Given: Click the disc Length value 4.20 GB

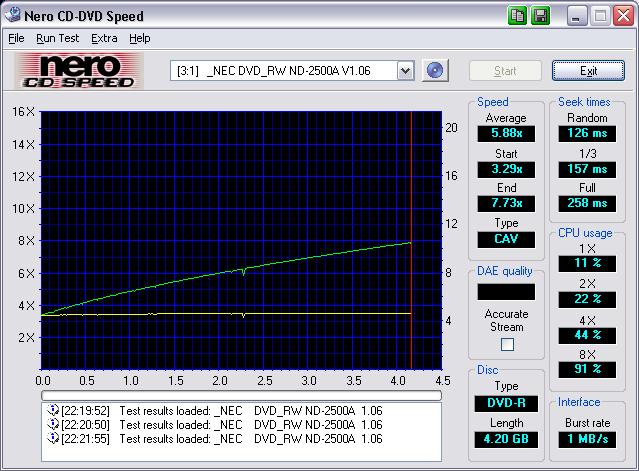Looking at the screenshot, I should 506,439.
